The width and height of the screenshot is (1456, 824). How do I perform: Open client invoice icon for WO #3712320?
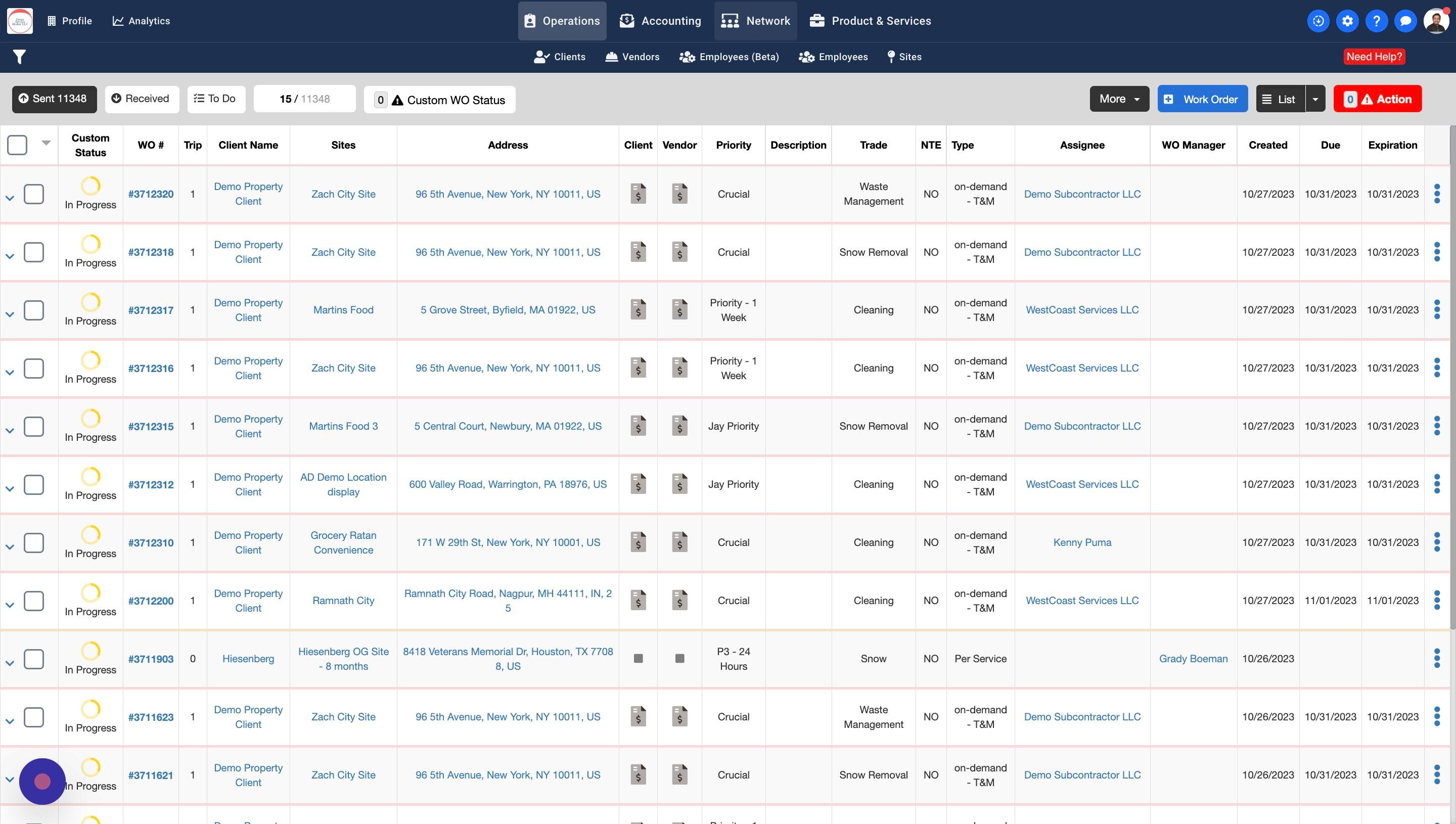638,194
